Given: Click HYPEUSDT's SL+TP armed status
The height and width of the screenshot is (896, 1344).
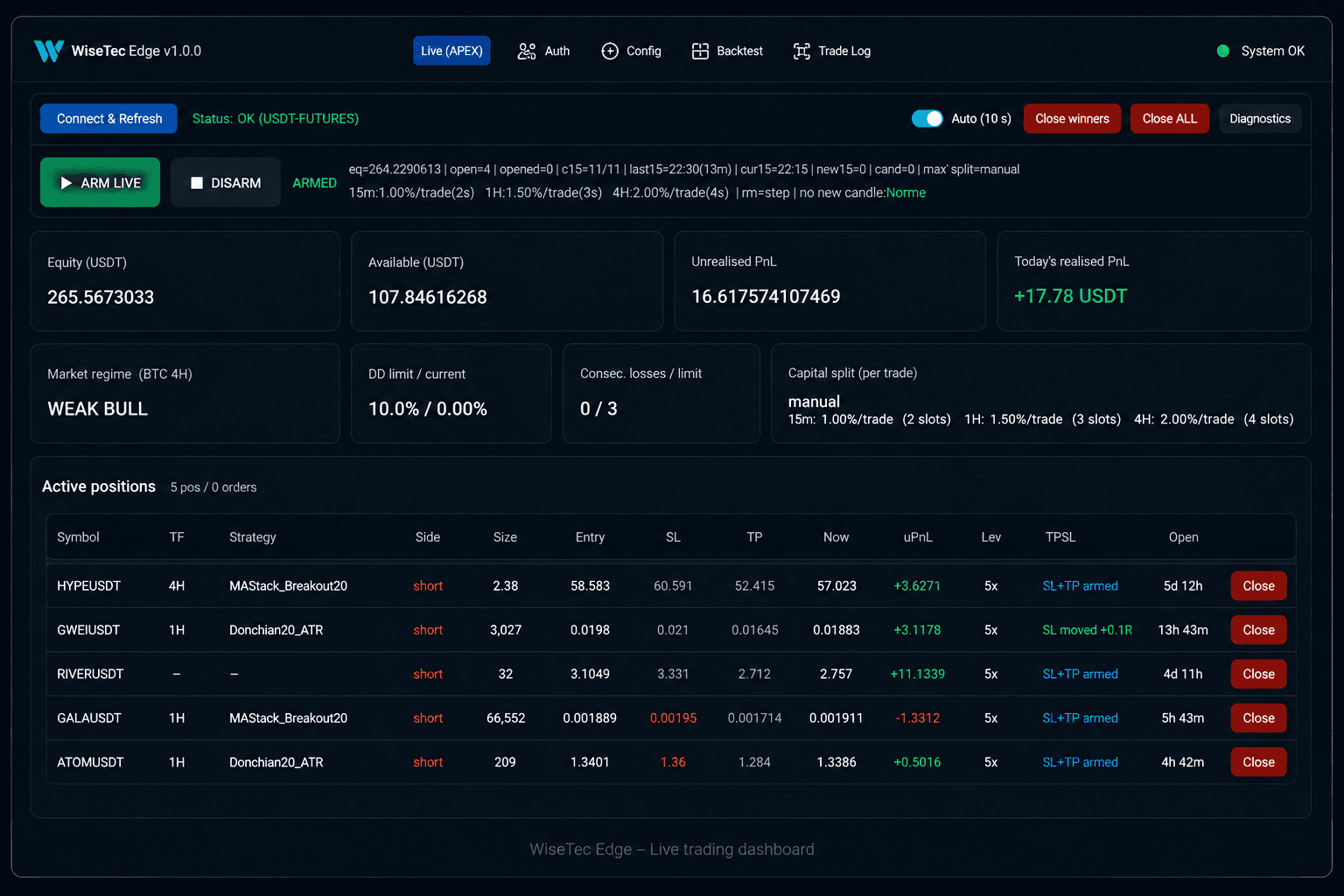Looking at the screenshot, I should (1080, 586).
